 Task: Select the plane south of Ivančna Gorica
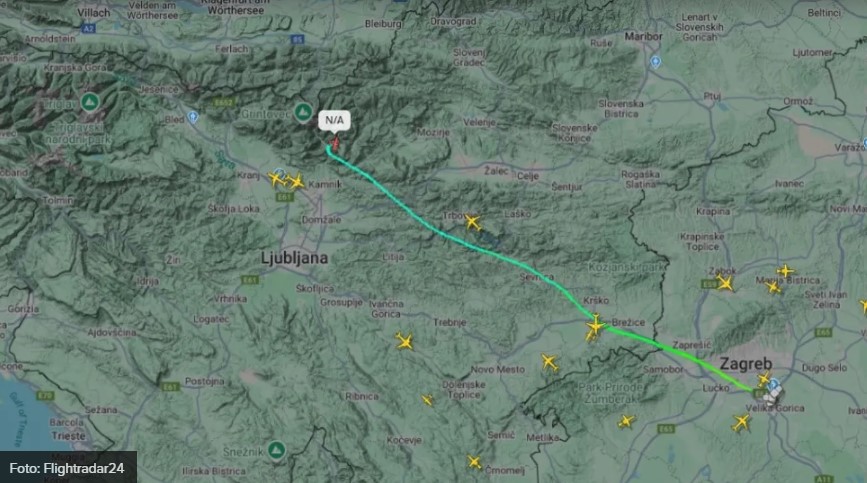click(405, 342)
